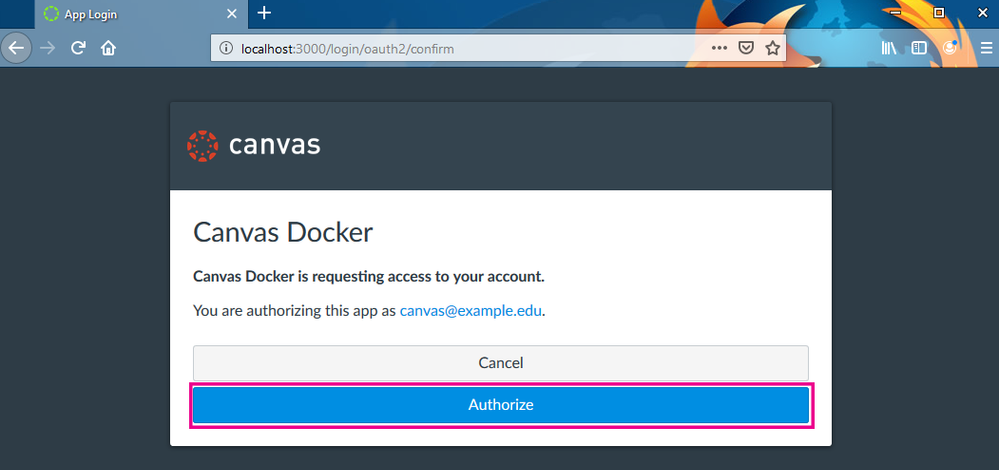Open the page actions three-dot menu
999x470 pixels.
pyautogui.click(x=720, y=48)
